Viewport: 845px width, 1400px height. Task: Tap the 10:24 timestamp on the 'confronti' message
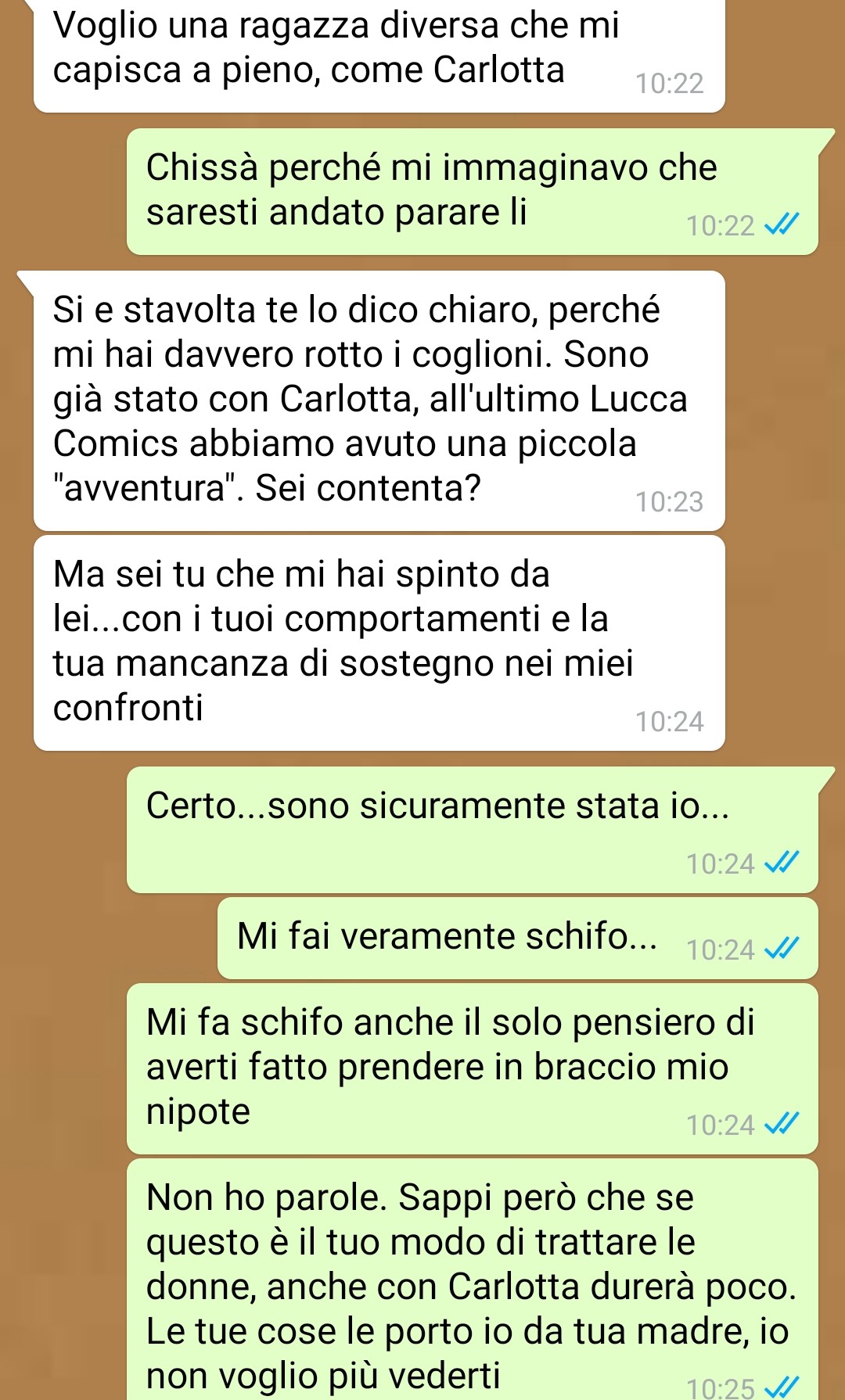pos(670,721)
